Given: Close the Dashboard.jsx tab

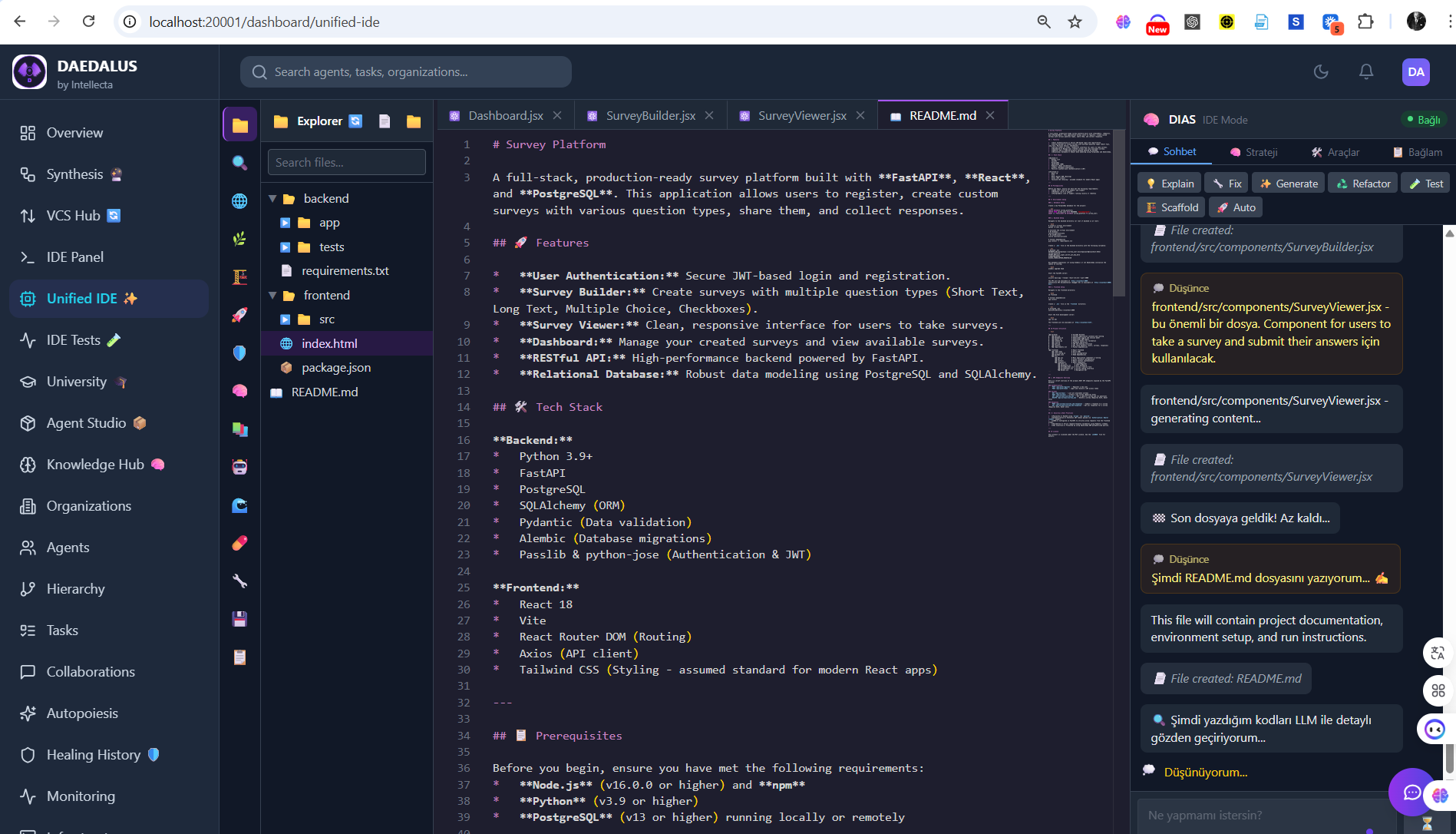Looking at the screenshot, I should coord(557,115).
